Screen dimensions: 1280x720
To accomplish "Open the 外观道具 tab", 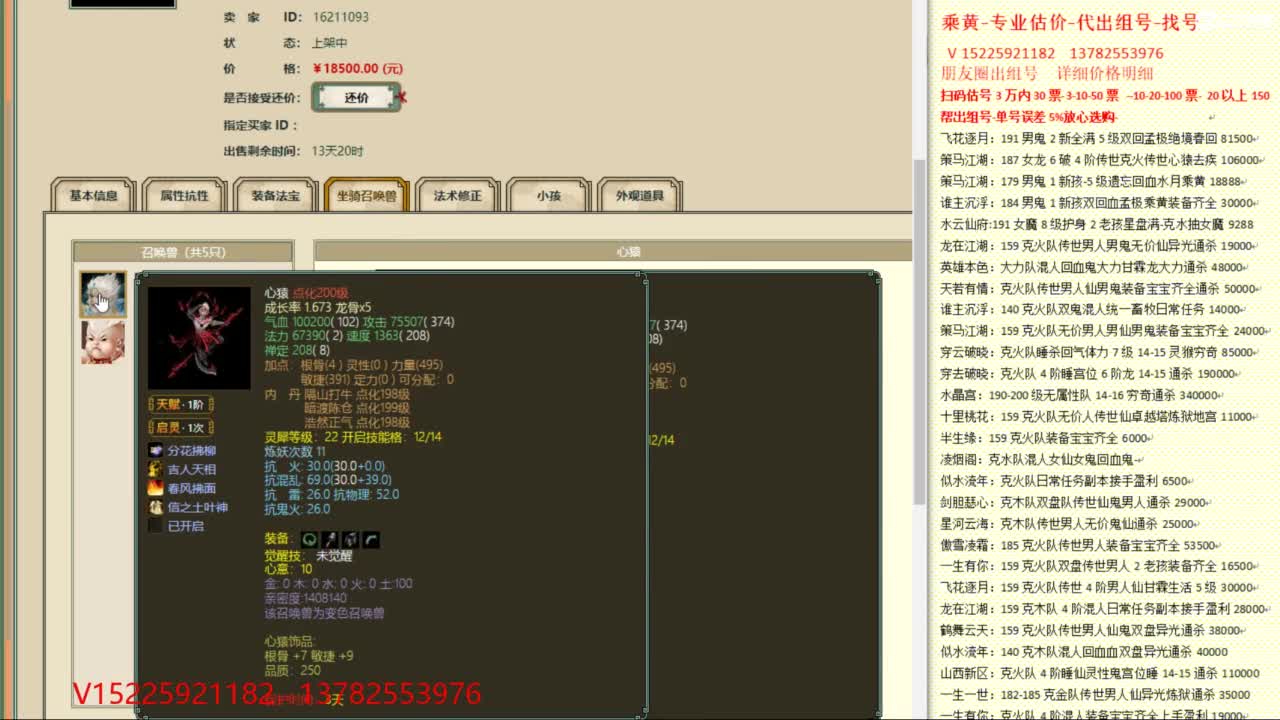I will [639, 196].
